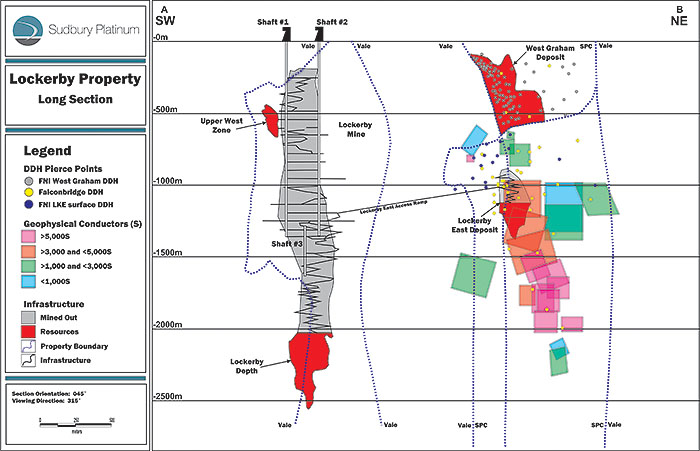Click the blue <1,000S legend swatch
The image size is (700, 451).
[29, 281]
